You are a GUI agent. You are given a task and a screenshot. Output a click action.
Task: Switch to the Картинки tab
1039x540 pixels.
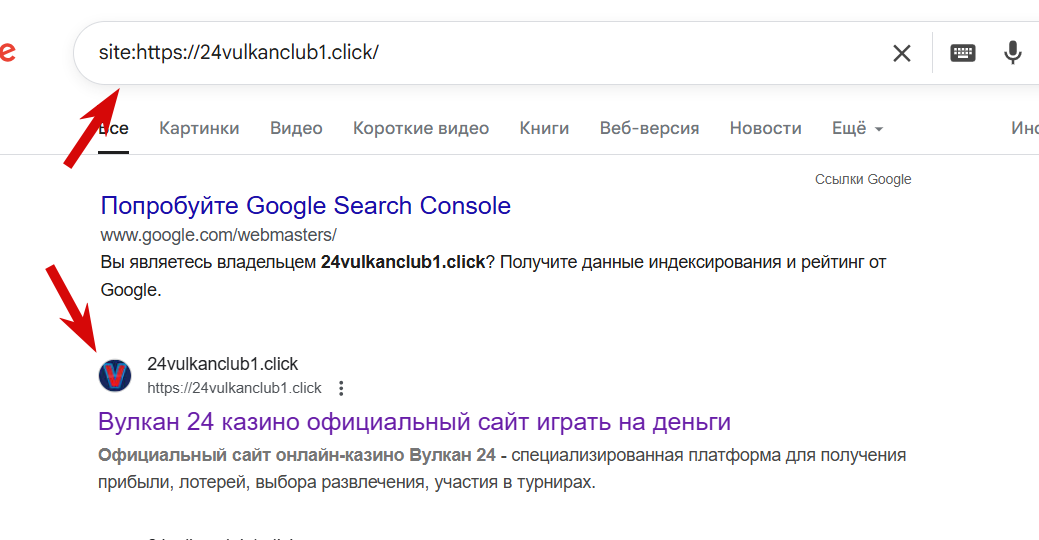pyautogui.click(x=199, y=129)
